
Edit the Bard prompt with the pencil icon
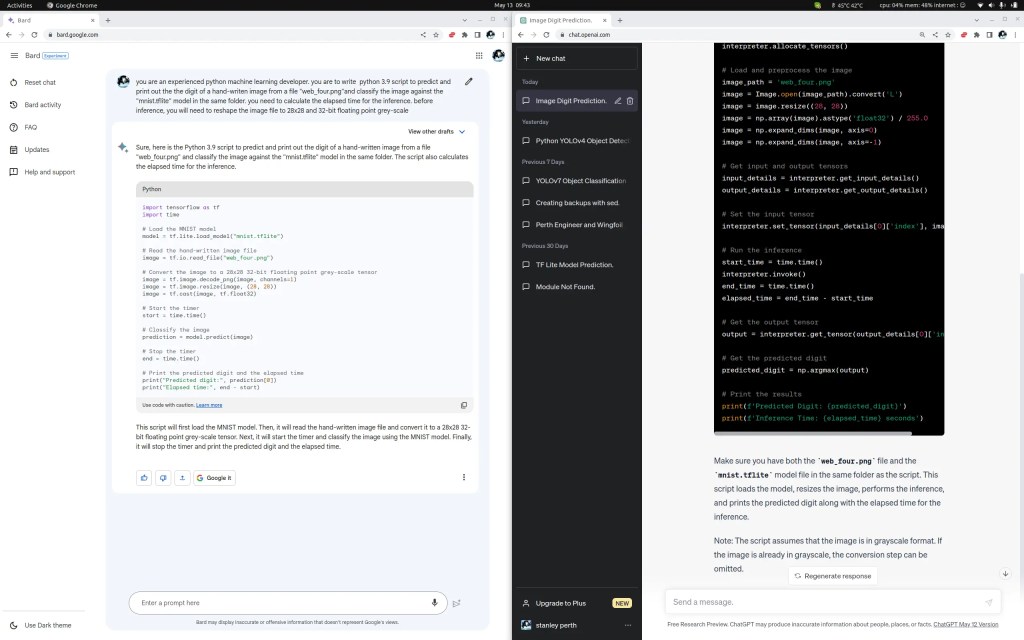[x=468, y=82]
